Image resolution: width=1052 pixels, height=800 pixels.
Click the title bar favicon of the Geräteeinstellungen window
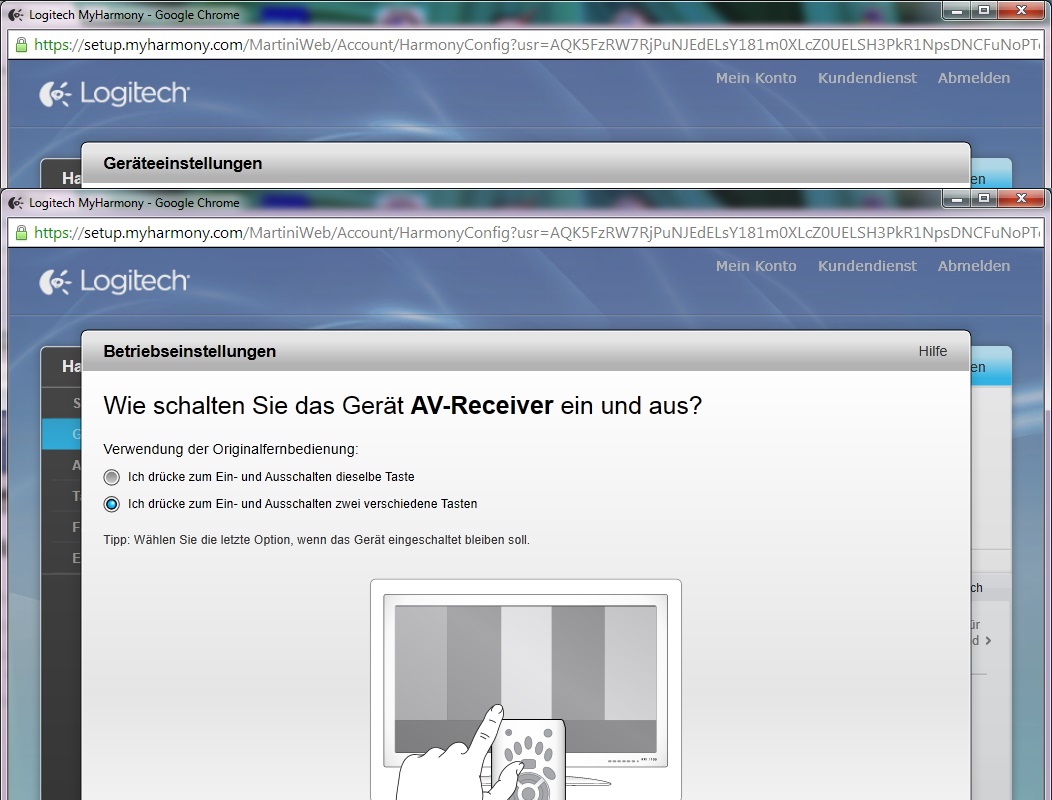16,15
